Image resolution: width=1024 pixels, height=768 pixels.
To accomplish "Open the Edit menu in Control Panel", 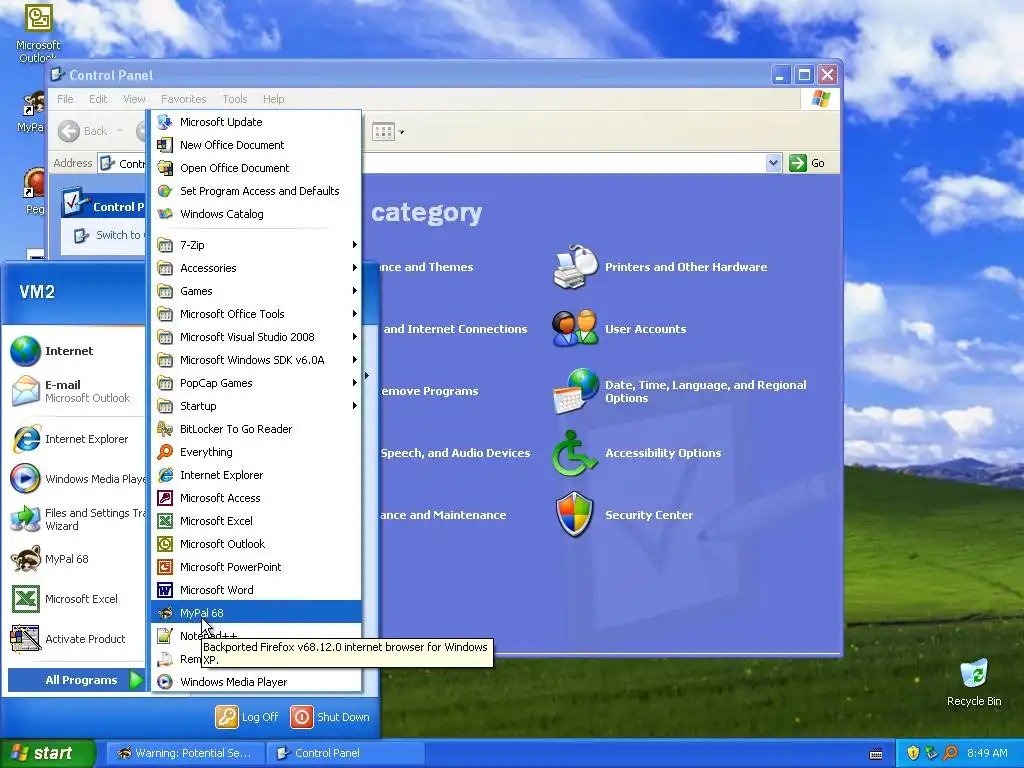I will [98, 99].
